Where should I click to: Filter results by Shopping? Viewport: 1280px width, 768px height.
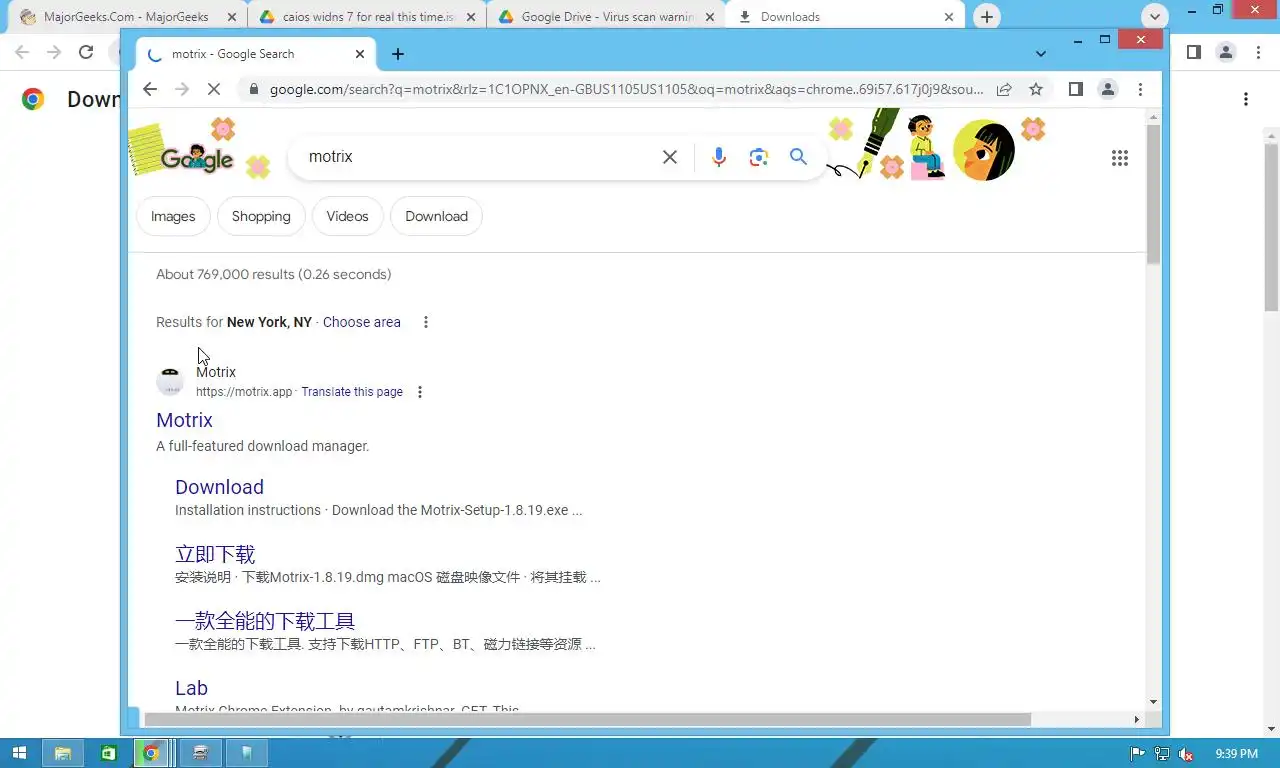coord(261,216)
